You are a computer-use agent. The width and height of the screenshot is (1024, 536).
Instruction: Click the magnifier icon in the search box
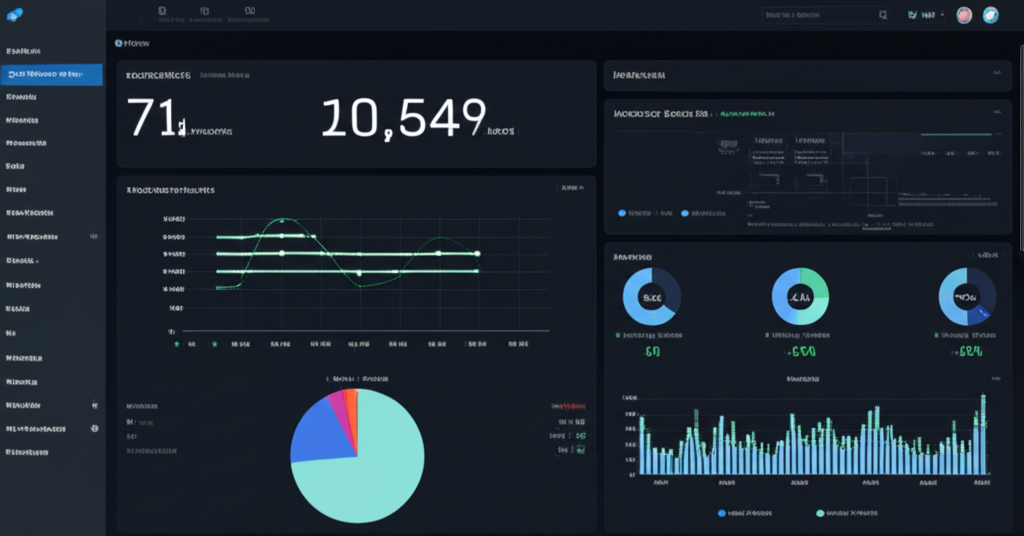(x=882, y=15)
